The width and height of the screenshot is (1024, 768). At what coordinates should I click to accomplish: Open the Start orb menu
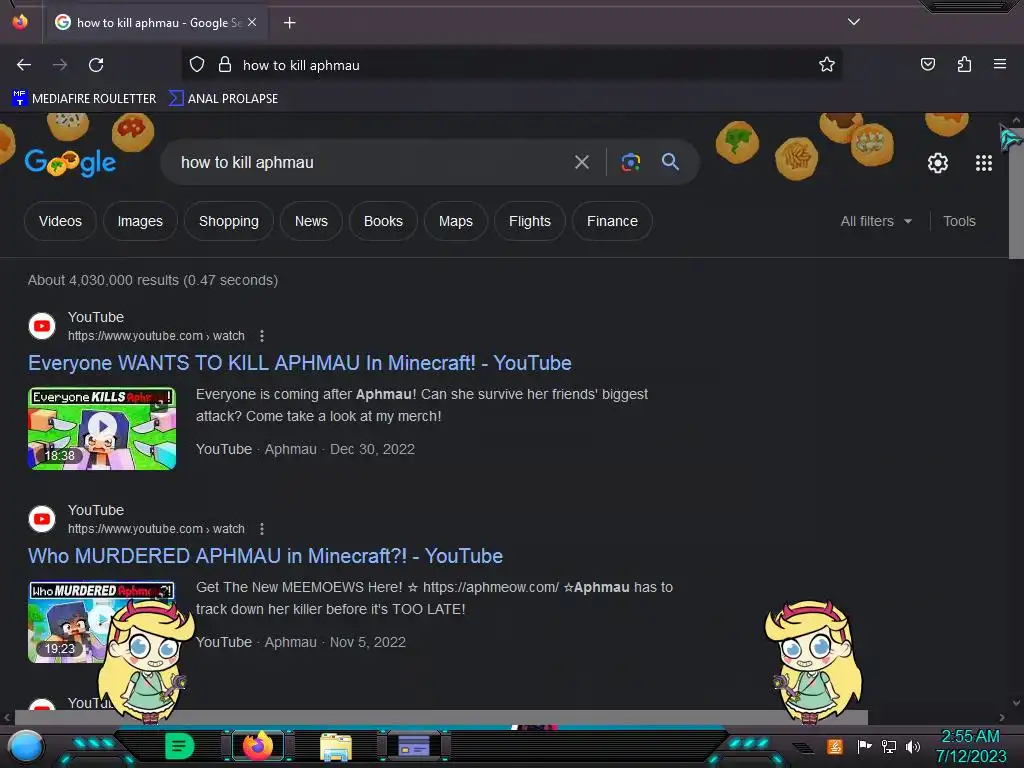(26, 747)
